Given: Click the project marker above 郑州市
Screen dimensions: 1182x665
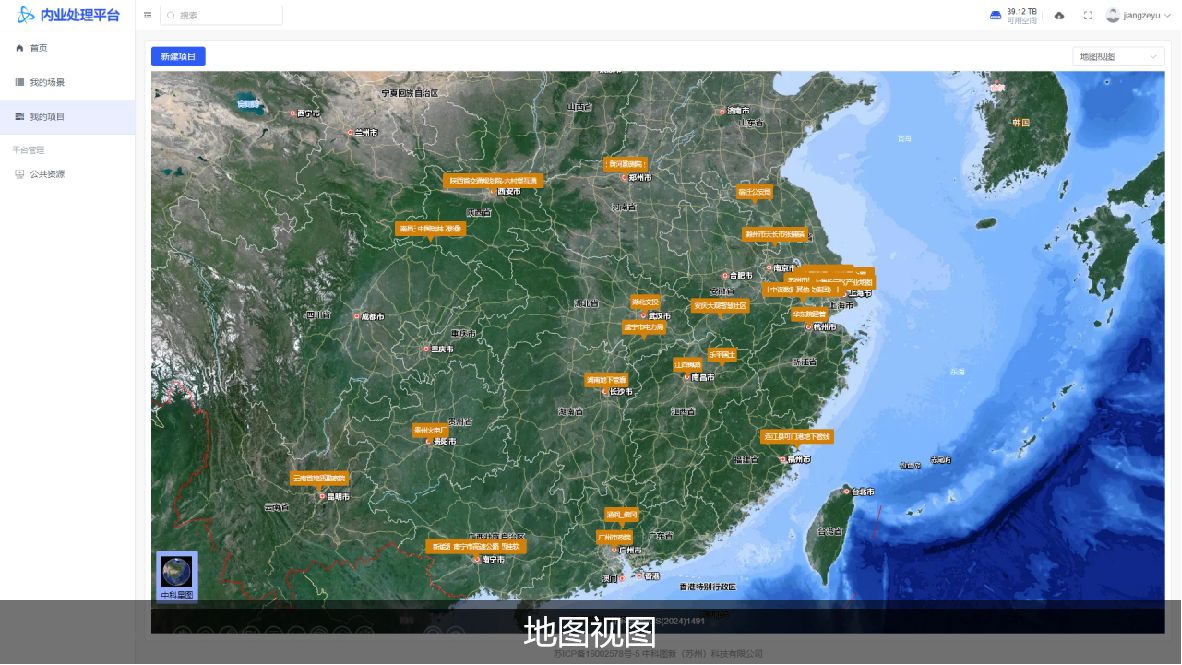Looking at the screenshot, I should tap(625, 164).
